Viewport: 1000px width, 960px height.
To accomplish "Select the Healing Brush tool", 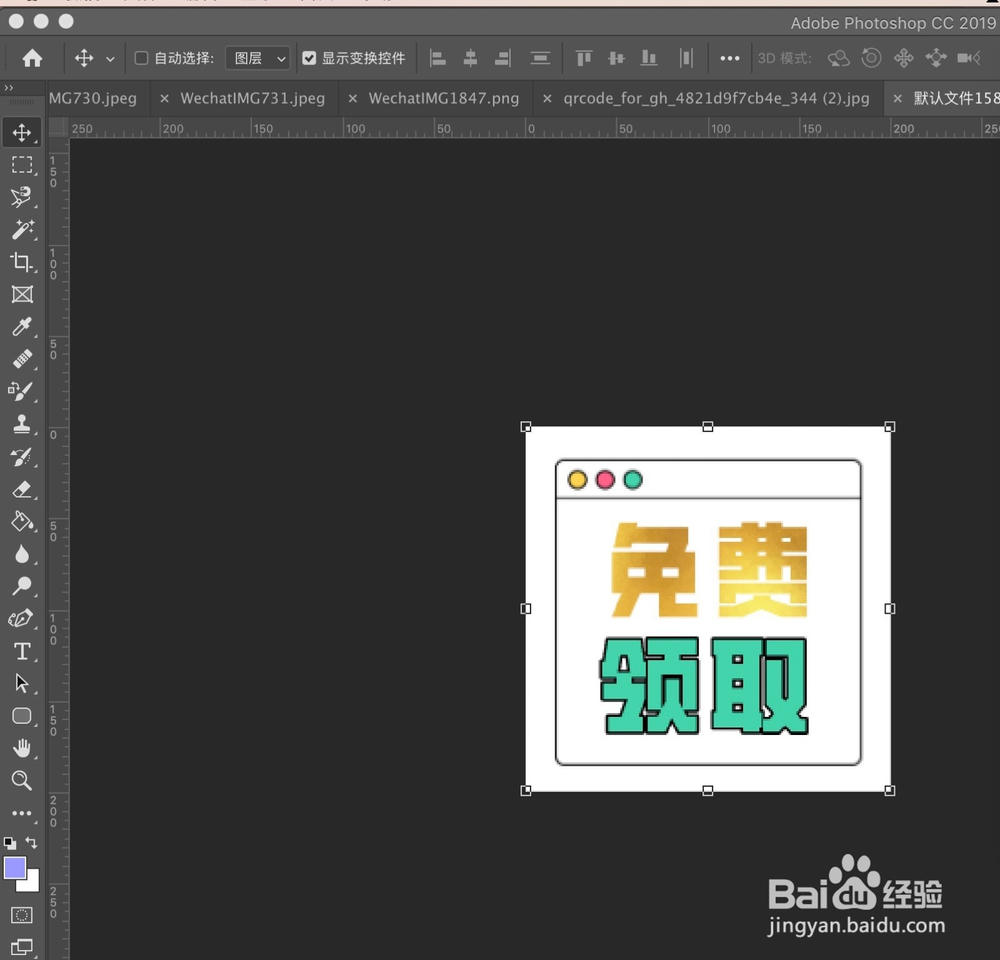I will pos(22,359).
